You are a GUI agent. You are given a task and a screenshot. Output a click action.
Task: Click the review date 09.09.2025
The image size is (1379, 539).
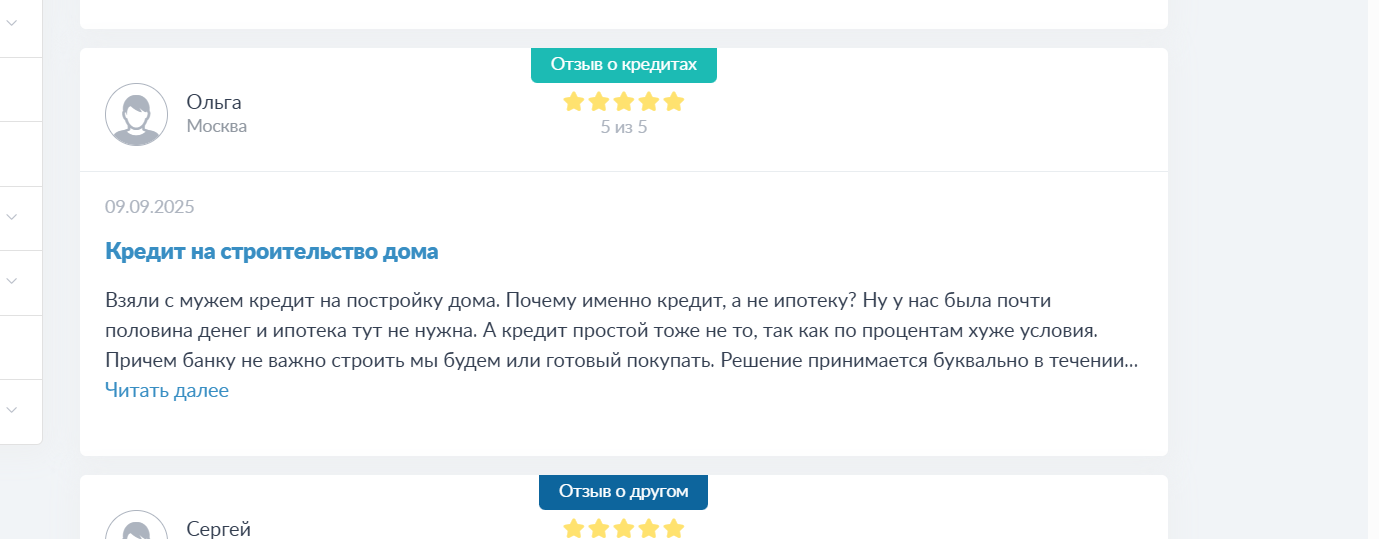coord(150,207)
